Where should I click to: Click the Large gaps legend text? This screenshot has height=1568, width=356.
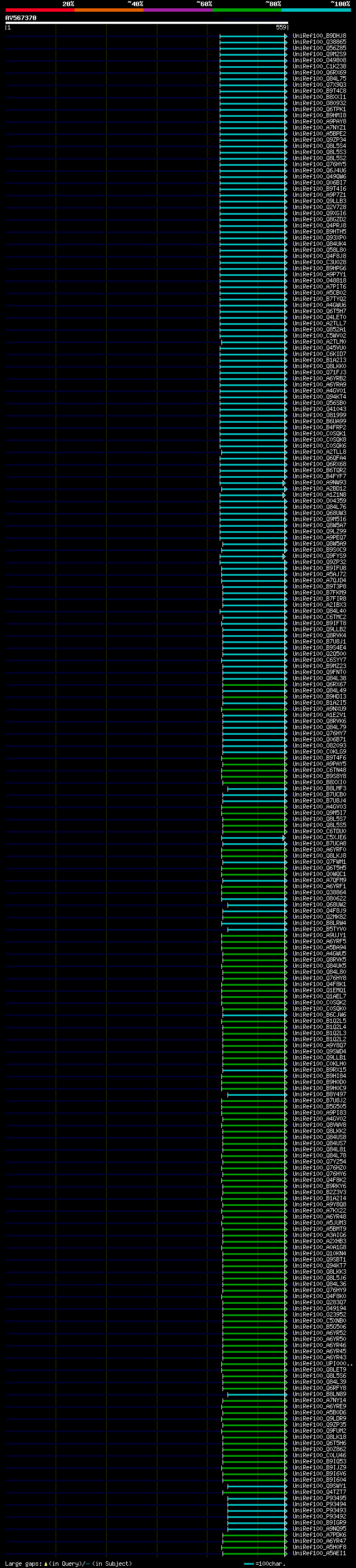pyautogui.click(x=68, y=1563)
